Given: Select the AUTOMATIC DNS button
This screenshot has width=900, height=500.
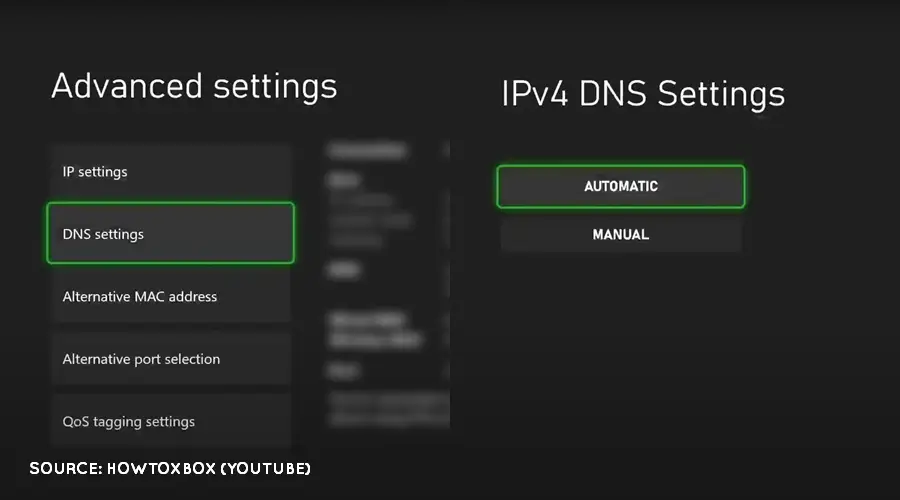Looking at the screenshot, I should point(621,186).
